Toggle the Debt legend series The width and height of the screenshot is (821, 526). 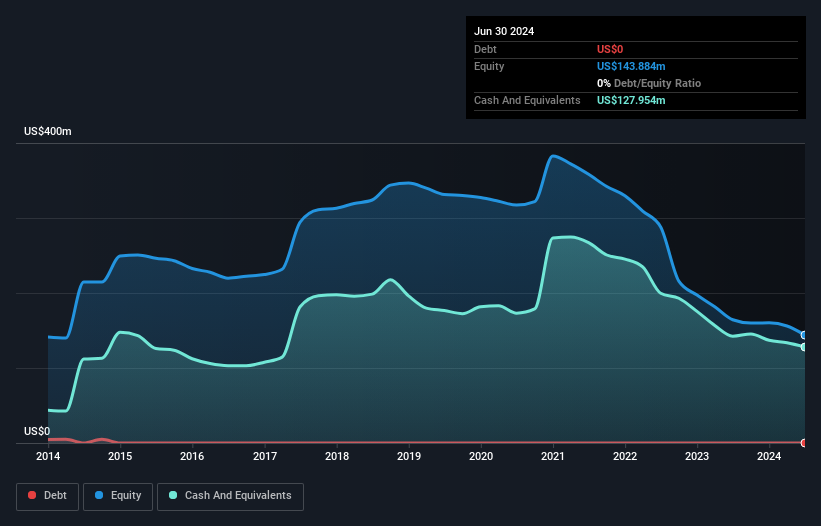pos(47,496)
